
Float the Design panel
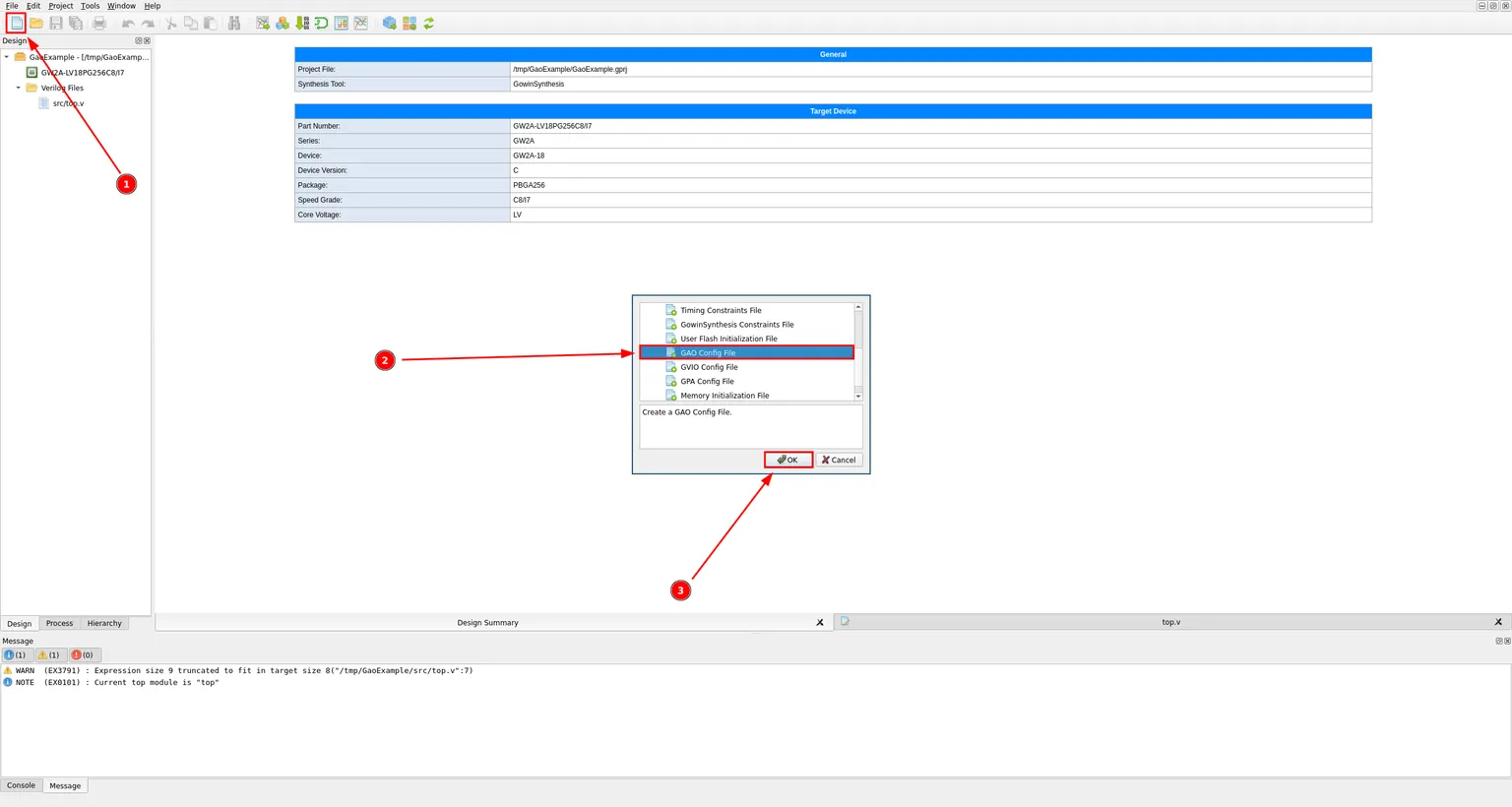[139, 40]
